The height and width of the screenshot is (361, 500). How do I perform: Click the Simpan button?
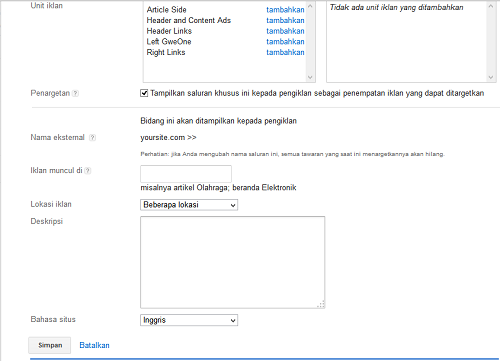coord(50,345)
